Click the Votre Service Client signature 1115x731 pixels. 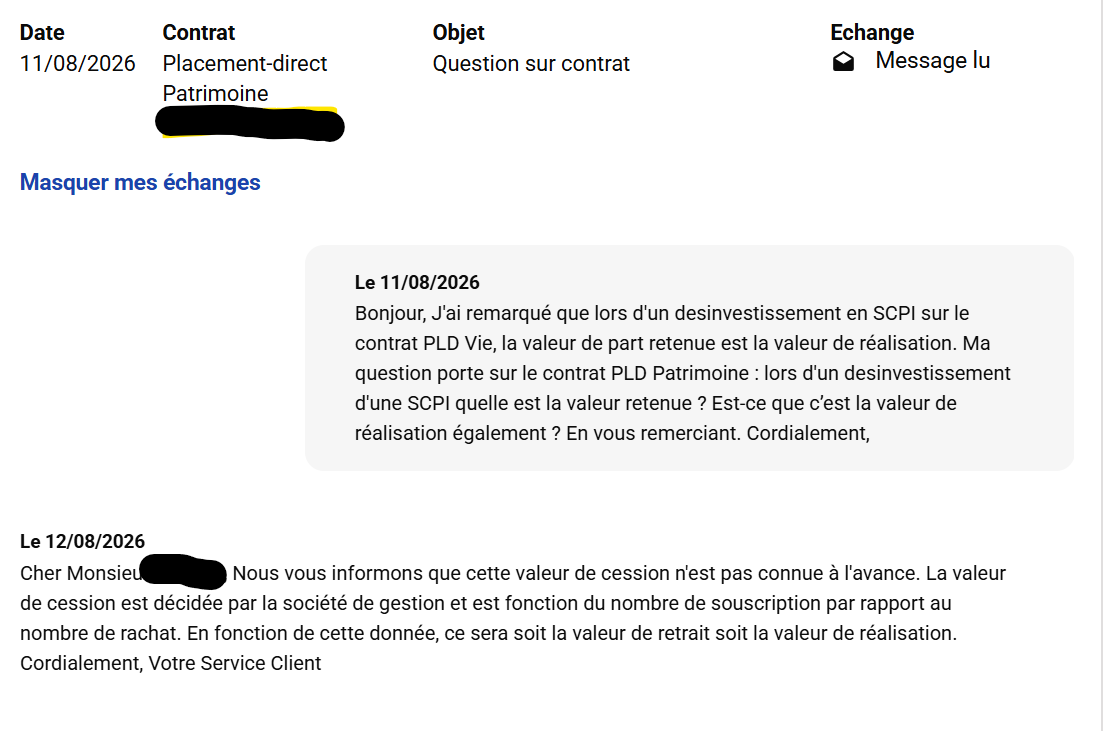(235, 663)
